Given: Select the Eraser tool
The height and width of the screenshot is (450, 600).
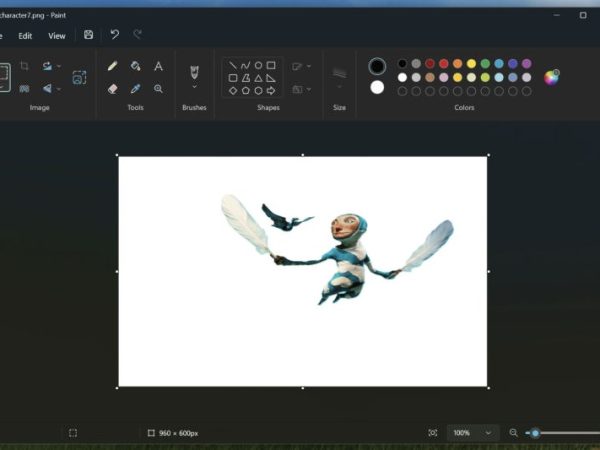Looking at the screenshot, I should [112, 89].
